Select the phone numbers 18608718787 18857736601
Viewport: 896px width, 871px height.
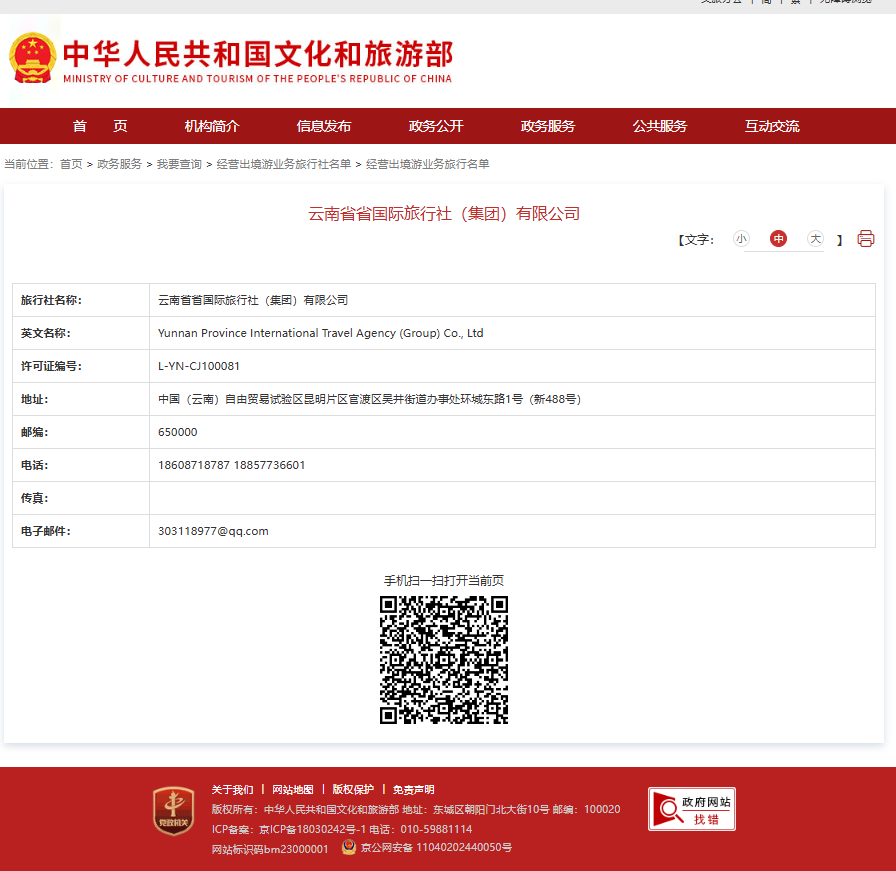[x=231, y=465]
